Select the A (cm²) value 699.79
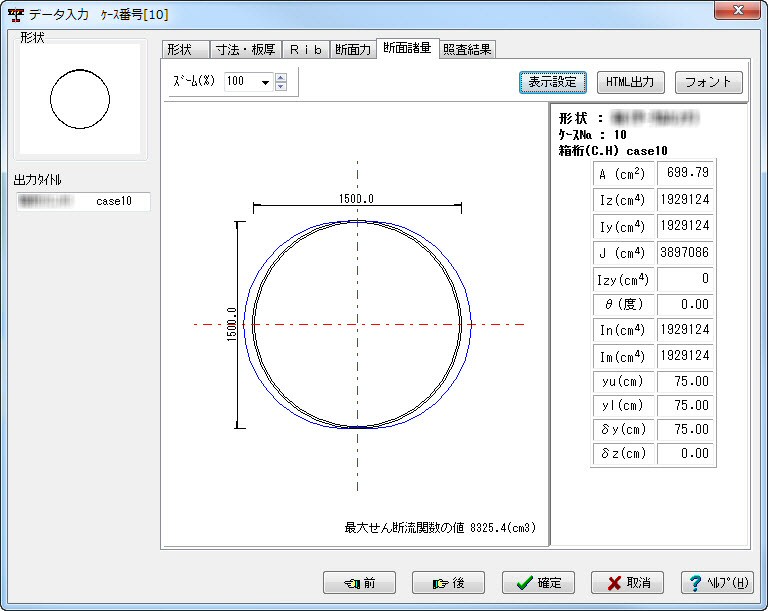The width and height of the screenshot is (768, 611). click(685, 173)
